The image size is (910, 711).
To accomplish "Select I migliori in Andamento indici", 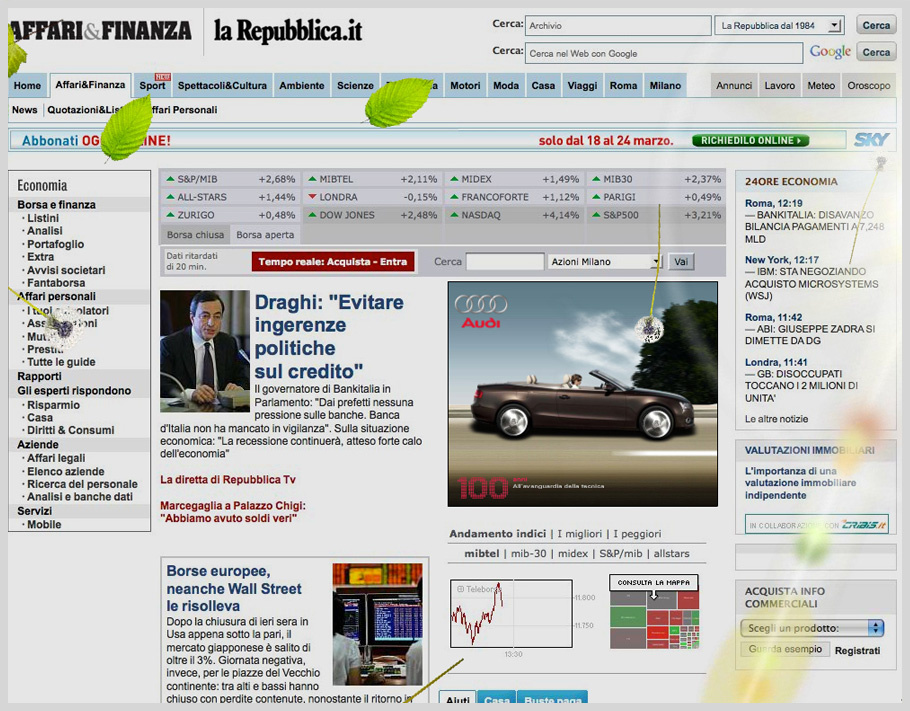I will tap(580, 533).
